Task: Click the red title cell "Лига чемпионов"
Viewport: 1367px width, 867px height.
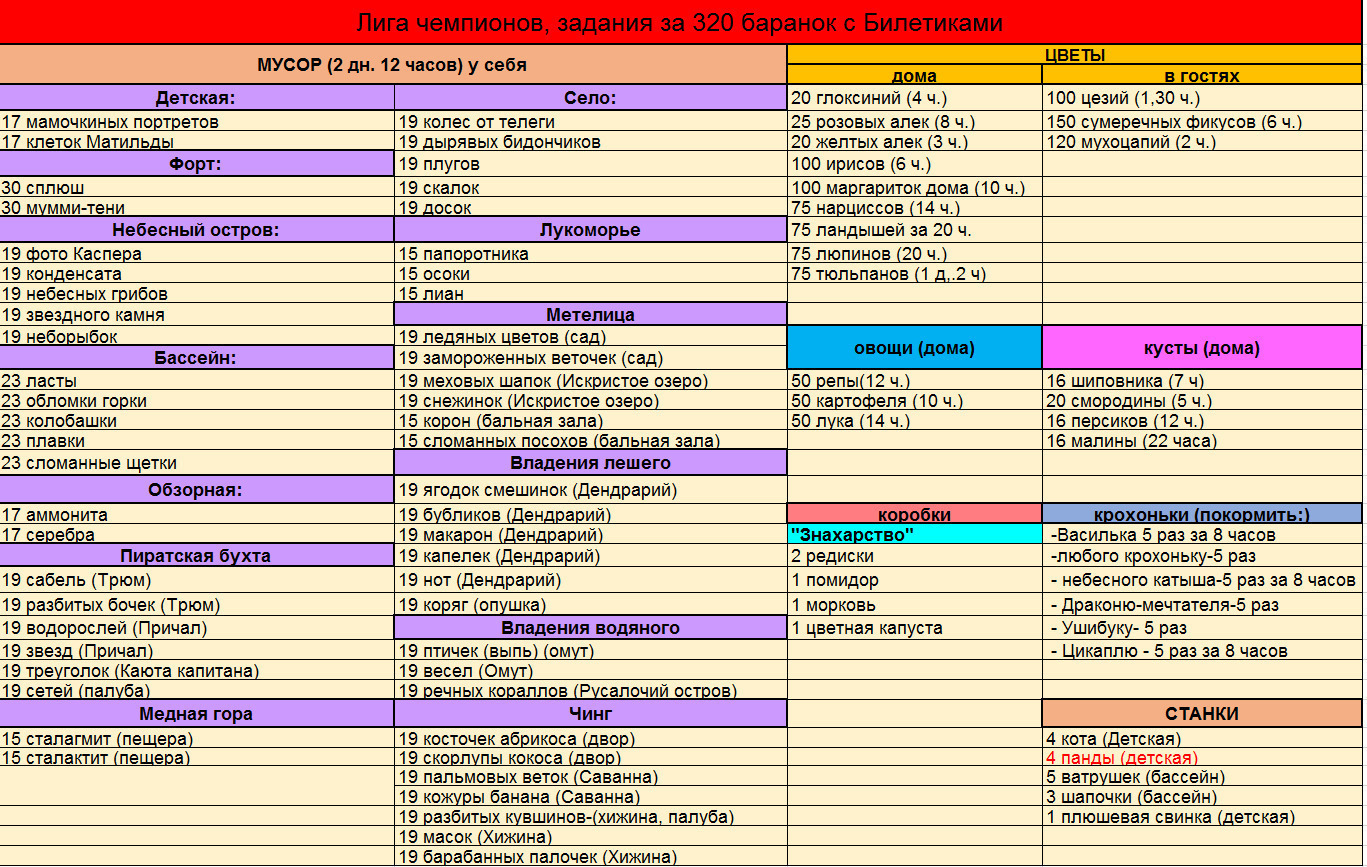Action: point(681,22)
